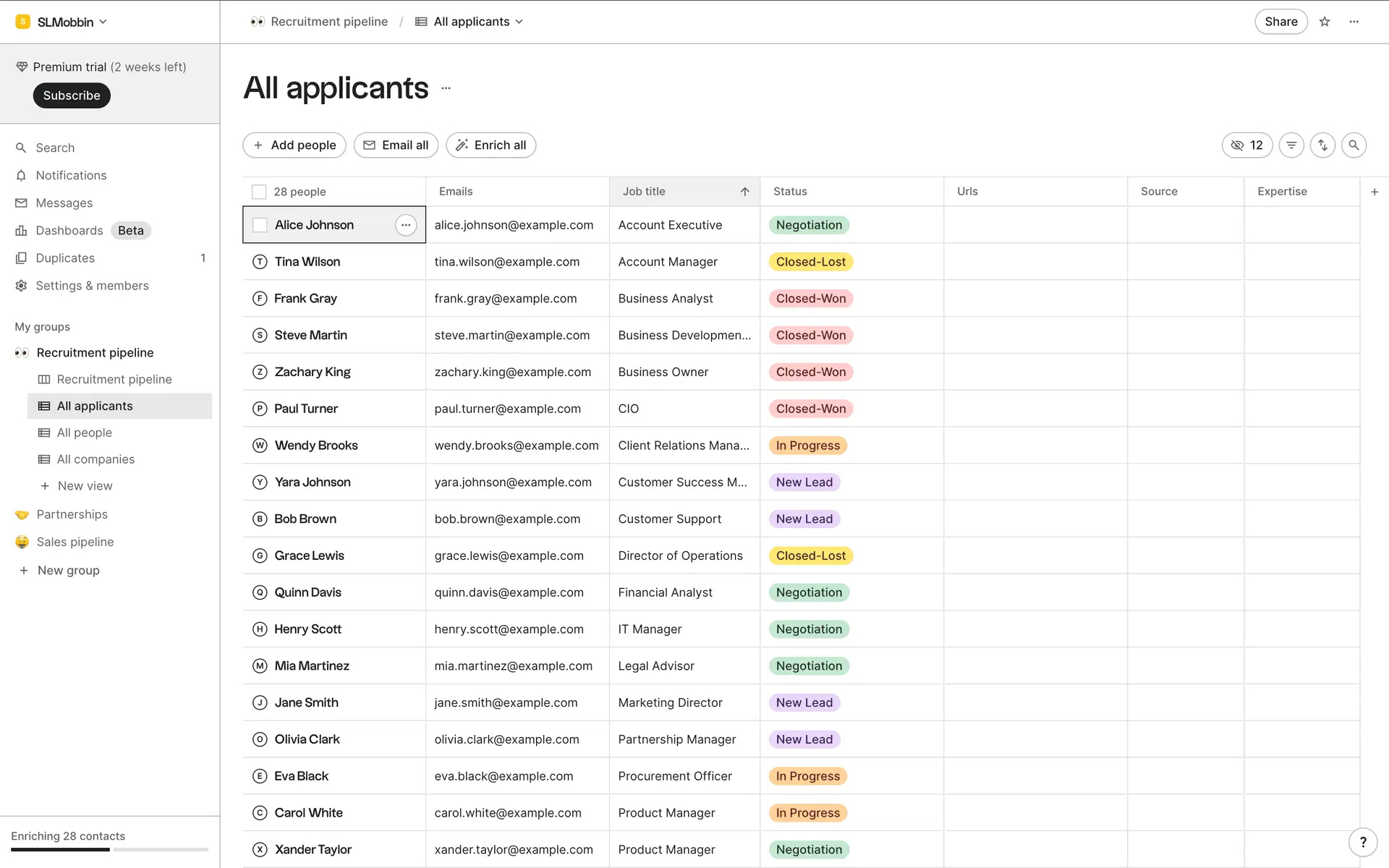Add a new column with plus icon
Viewport: 1389px width, 868px height.
[1375, 192]
